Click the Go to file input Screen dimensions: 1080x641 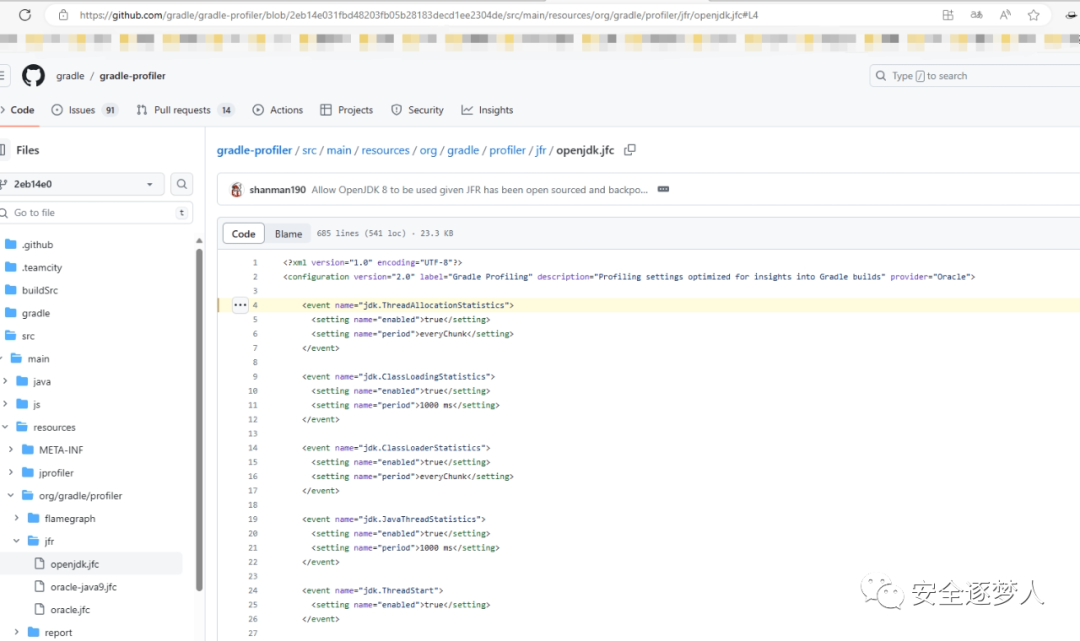(x=96, y=213)
